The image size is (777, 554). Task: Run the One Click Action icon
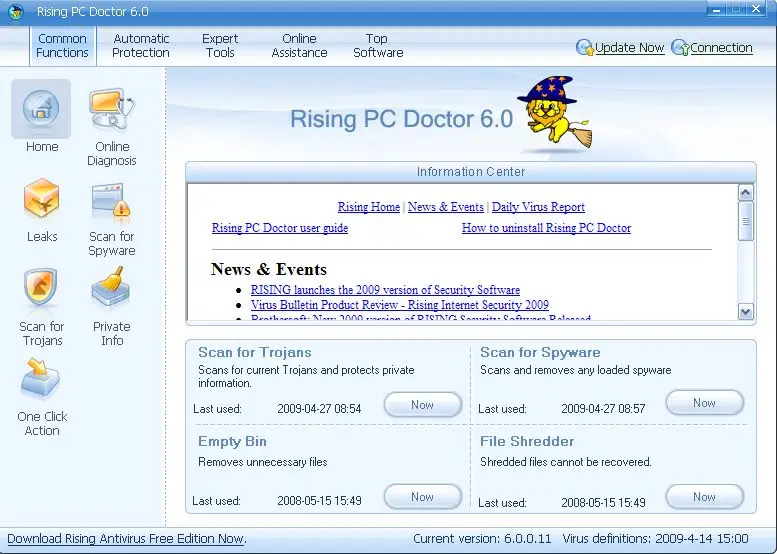[41, 379]
